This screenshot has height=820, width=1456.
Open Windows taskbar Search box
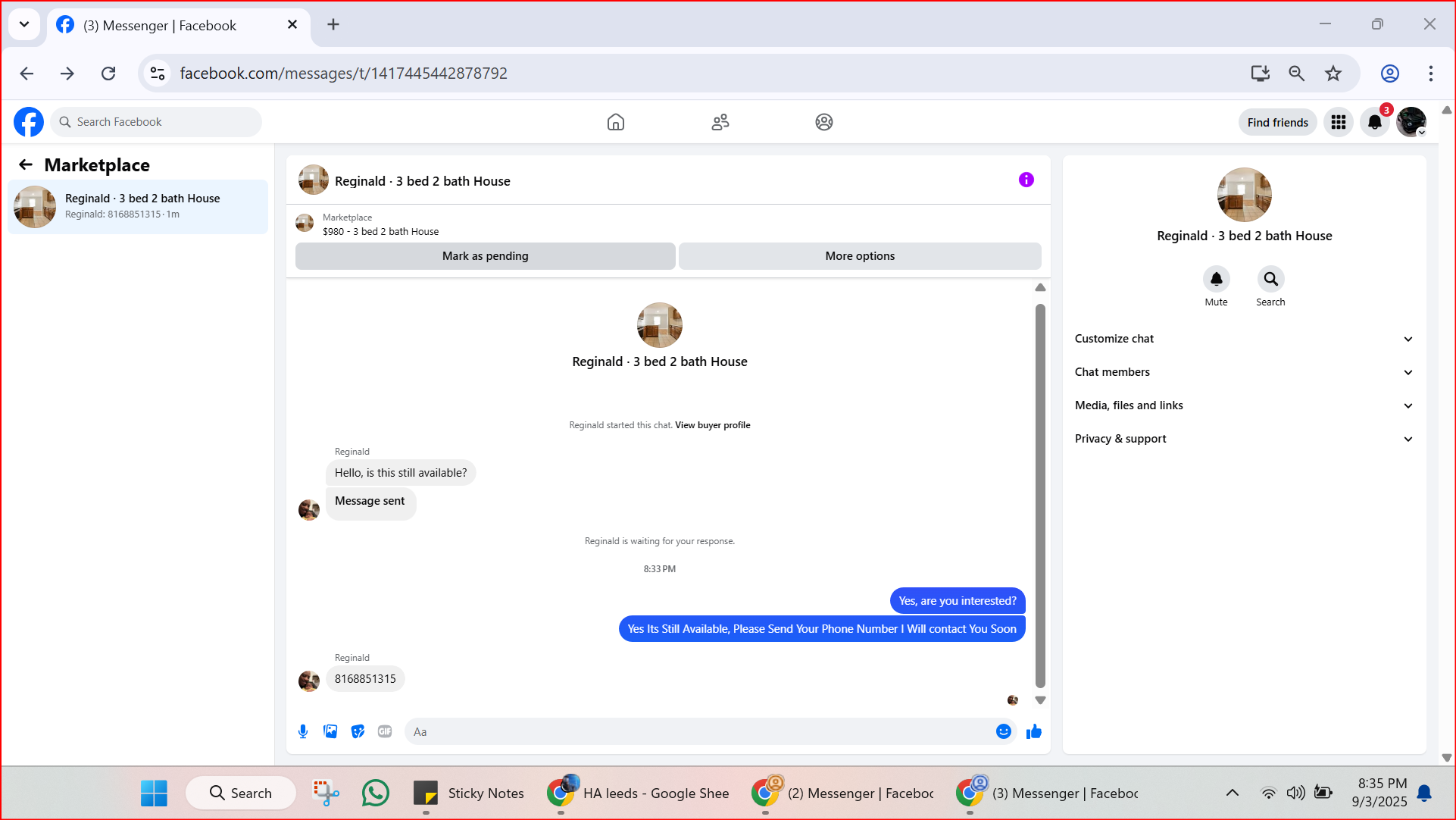(x=241, y=793)
